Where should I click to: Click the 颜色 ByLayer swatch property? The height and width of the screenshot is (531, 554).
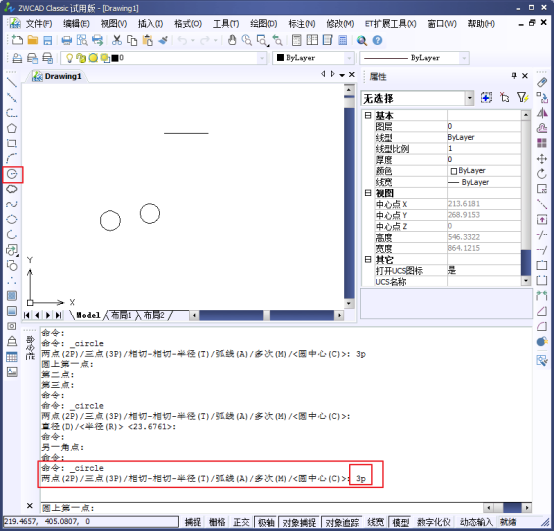484,171
